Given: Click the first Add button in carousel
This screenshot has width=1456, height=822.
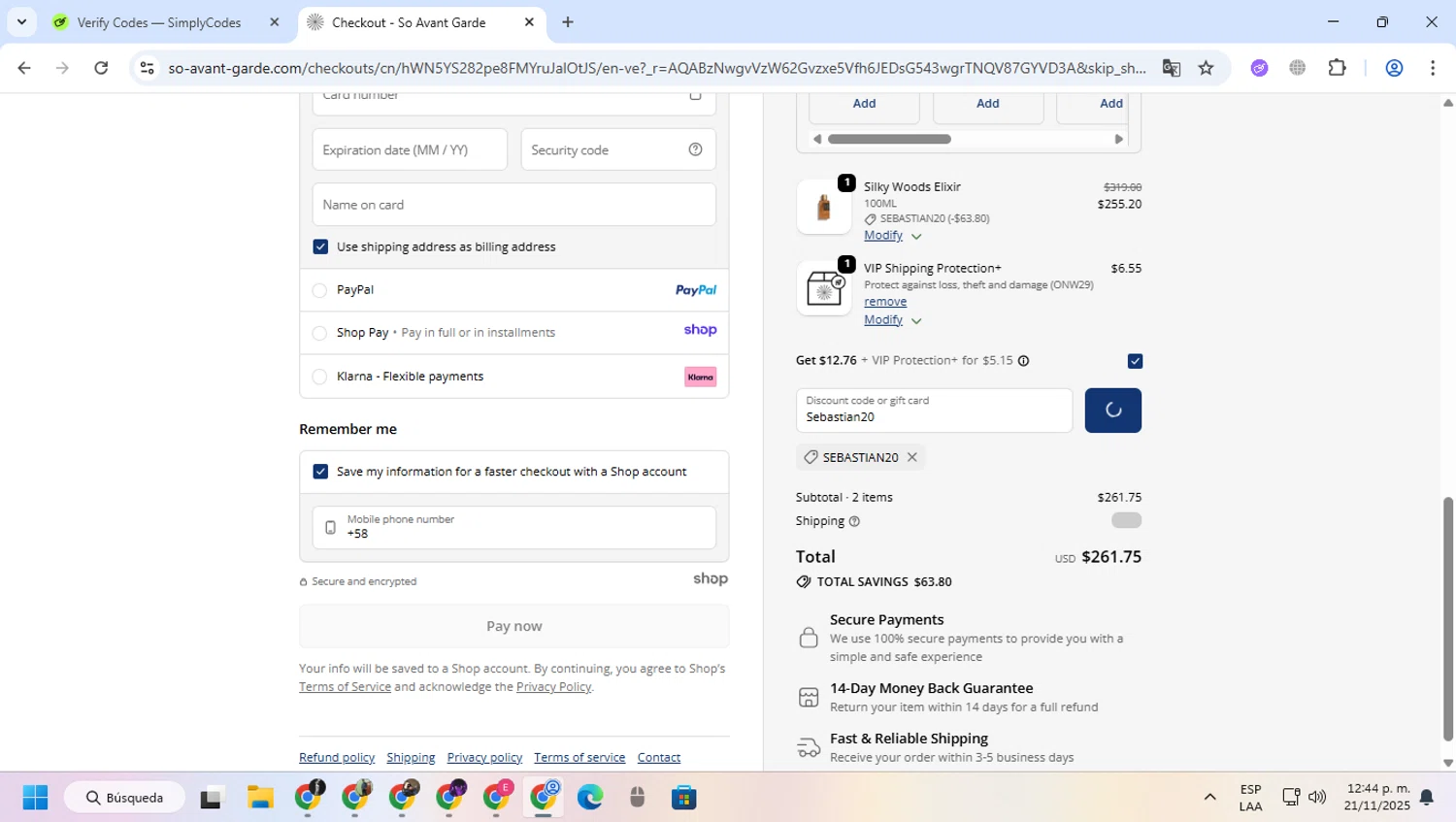Looking at the screenshot, I should click(x=864, y=104).
